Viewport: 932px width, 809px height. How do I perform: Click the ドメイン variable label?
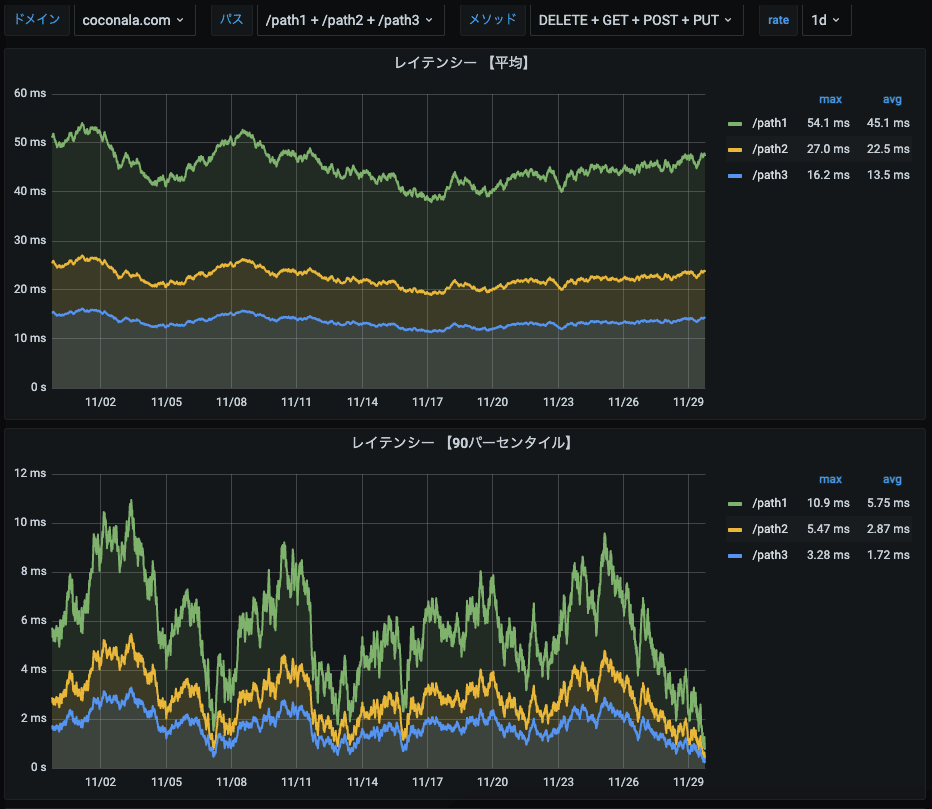coord(37,19)
